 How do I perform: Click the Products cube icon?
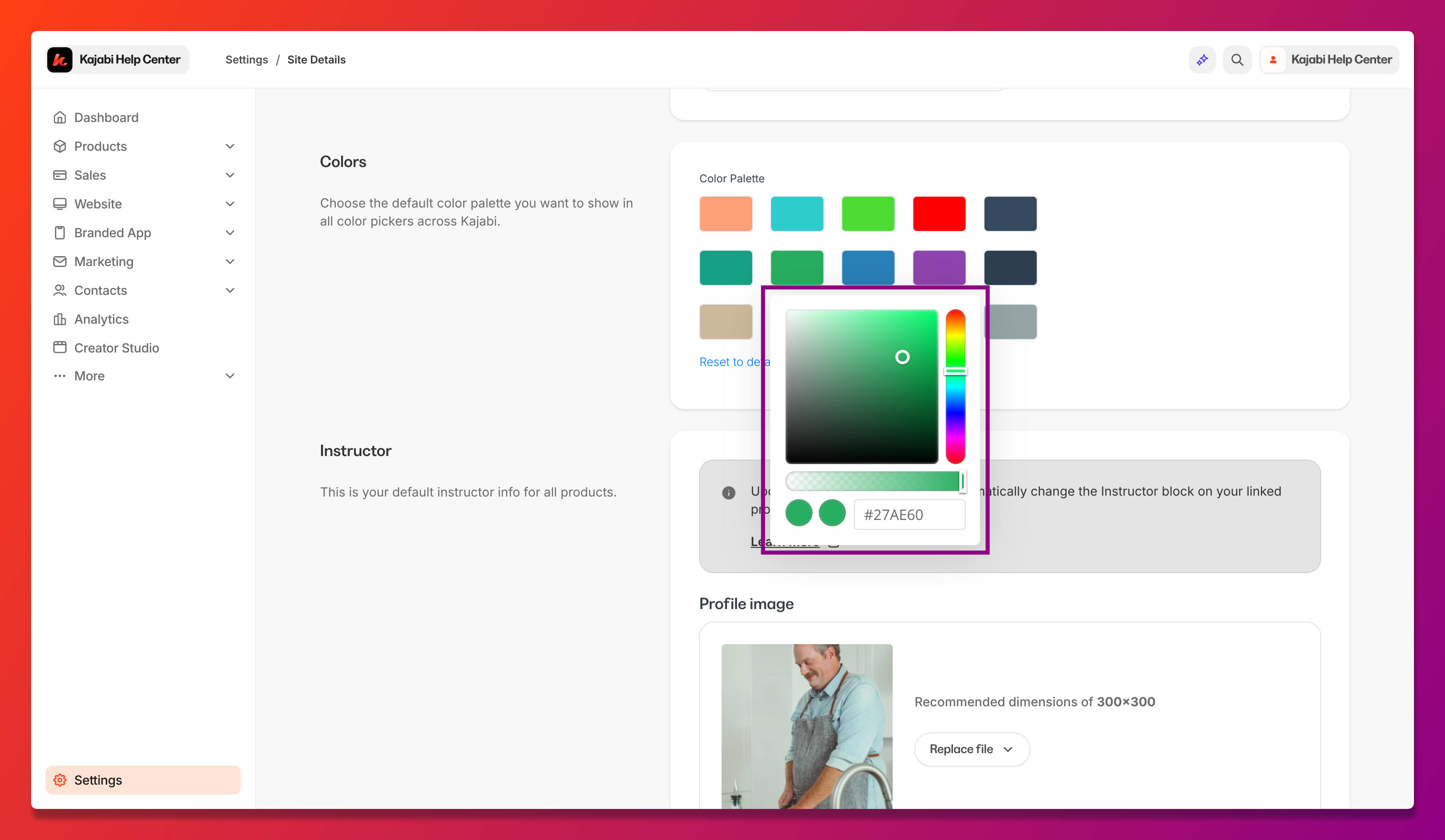(x=59, y=146)
